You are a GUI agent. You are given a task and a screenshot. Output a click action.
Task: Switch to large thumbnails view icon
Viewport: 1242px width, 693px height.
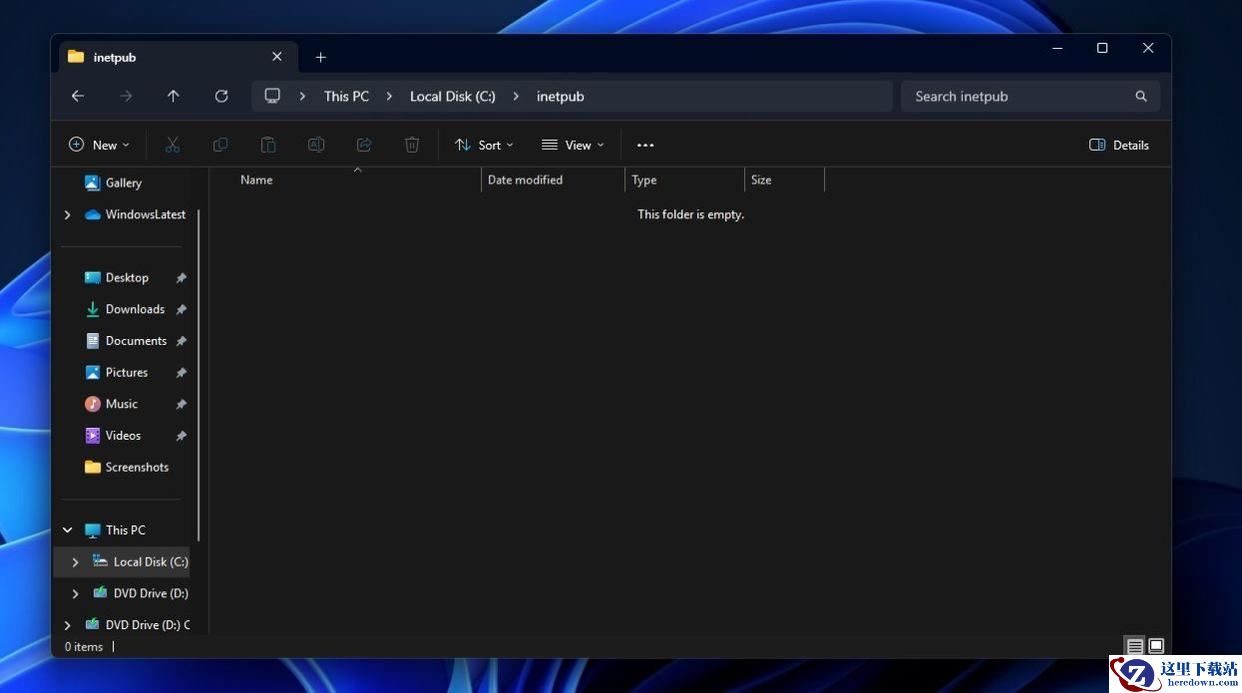(1156, 646)
